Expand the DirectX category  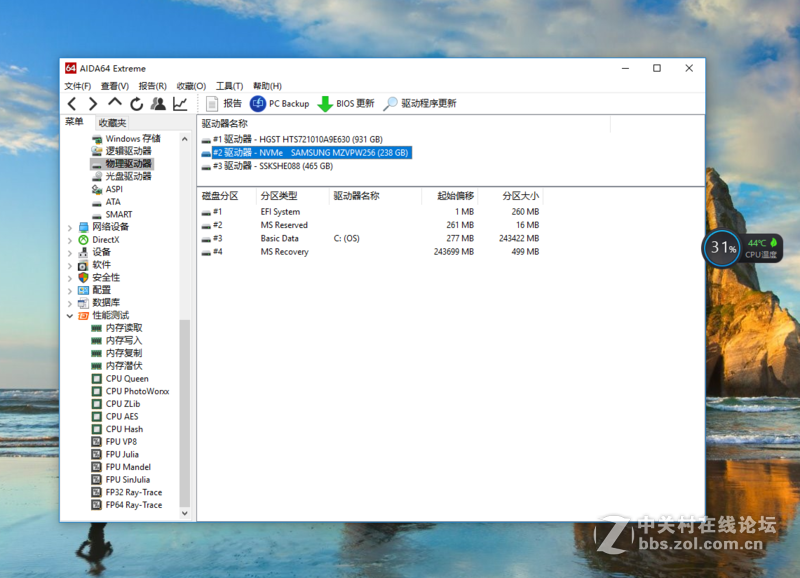coord(68,239)
